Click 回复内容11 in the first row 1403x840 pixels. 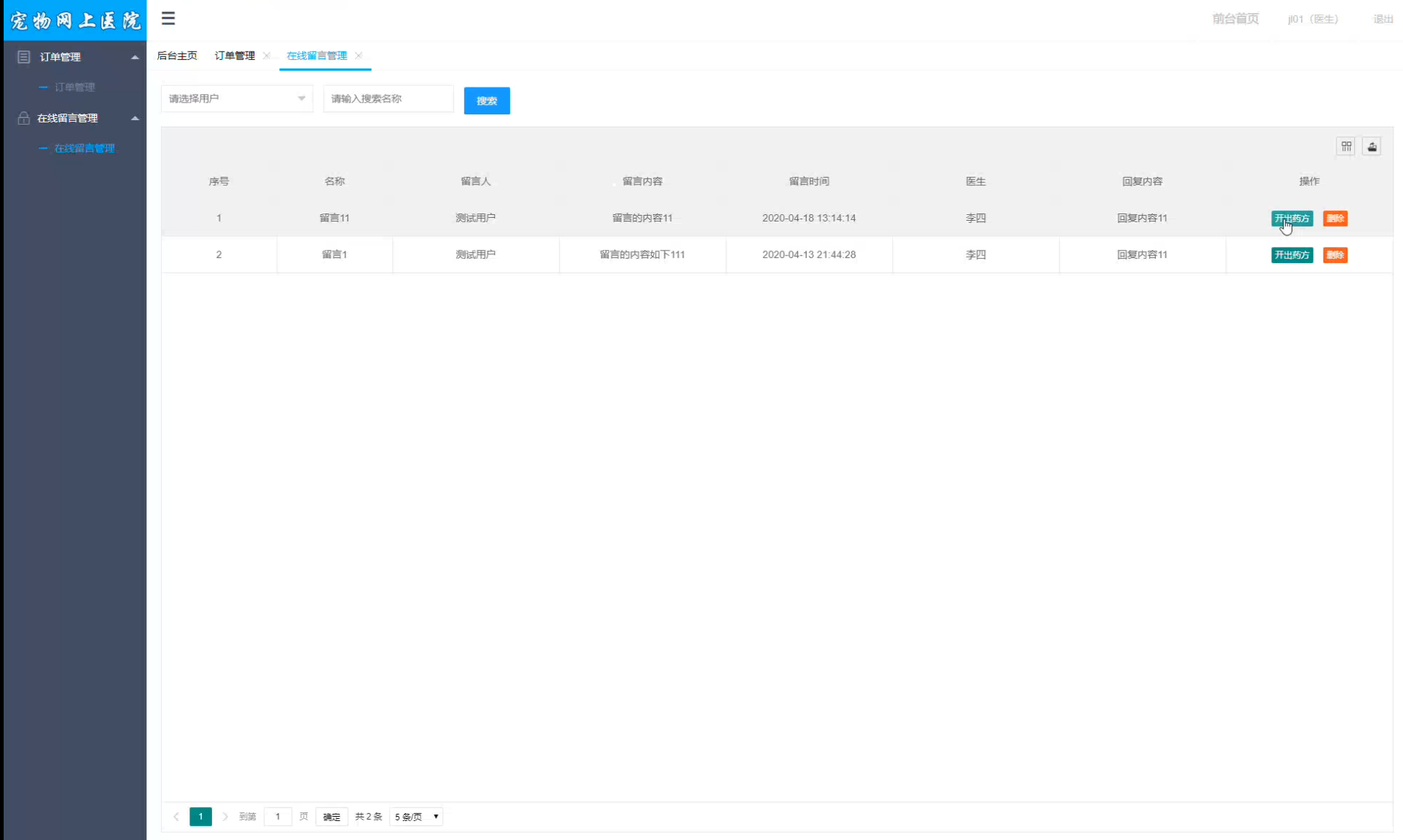[1142, 218]
